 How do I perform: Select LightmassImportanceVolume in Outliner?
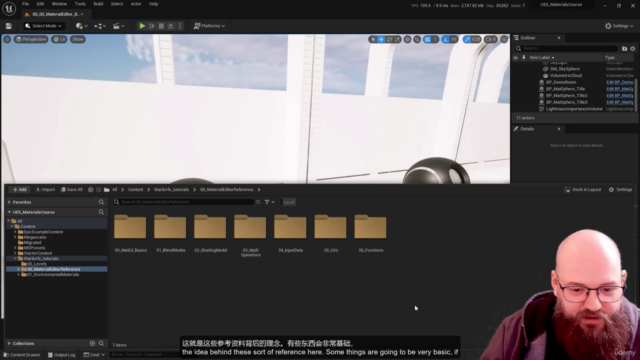574,109
